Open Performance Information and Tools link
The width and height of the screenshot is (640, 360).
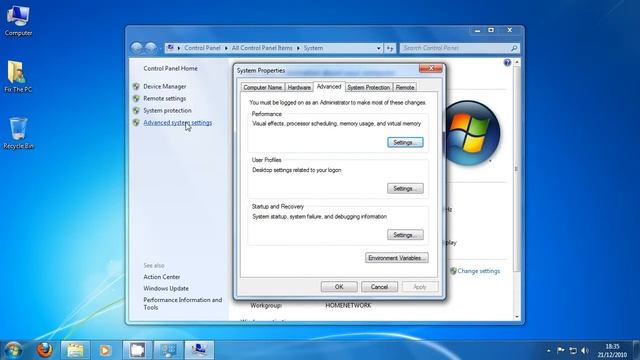(182, 303)
